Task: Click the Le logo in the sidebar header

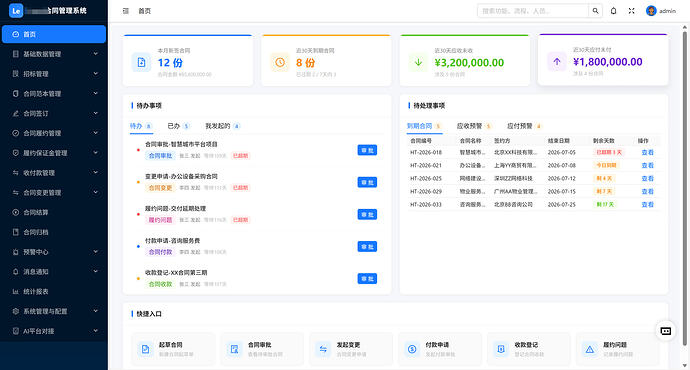Action: (x=16, y=11)
